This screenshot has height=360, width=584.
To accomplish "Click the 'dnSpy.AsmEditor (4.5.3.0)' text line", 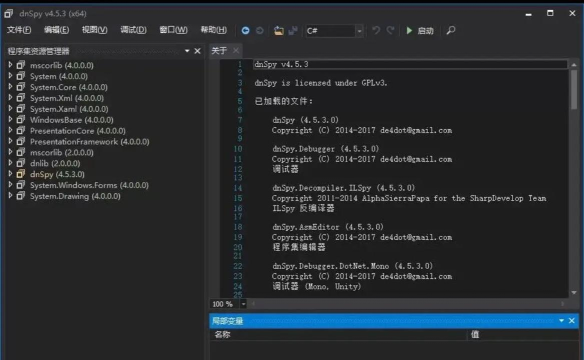I will pos(328,227).
